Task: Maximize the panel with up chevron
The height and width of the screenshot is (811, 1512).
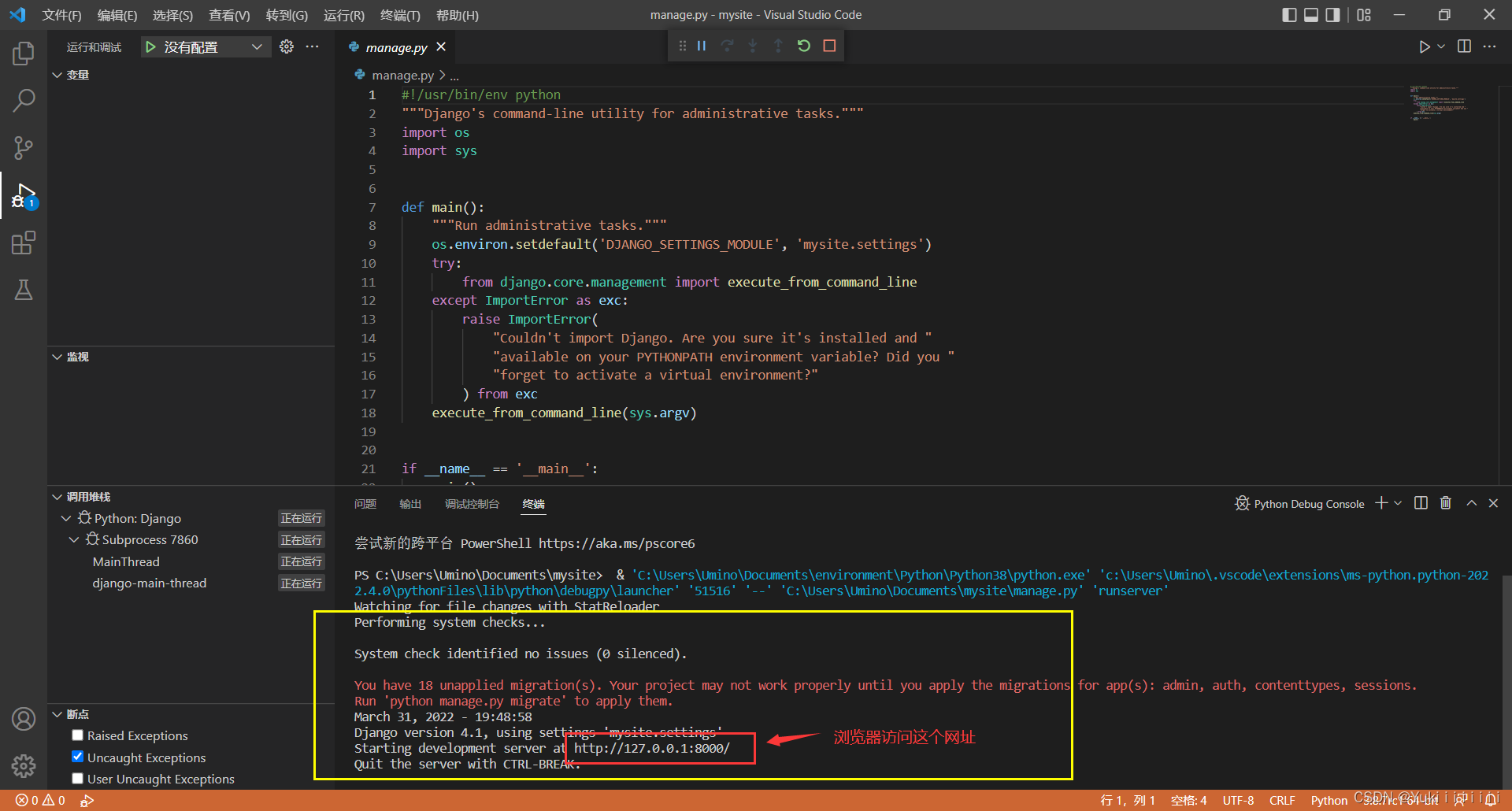Action: (x=1471, y=503)
